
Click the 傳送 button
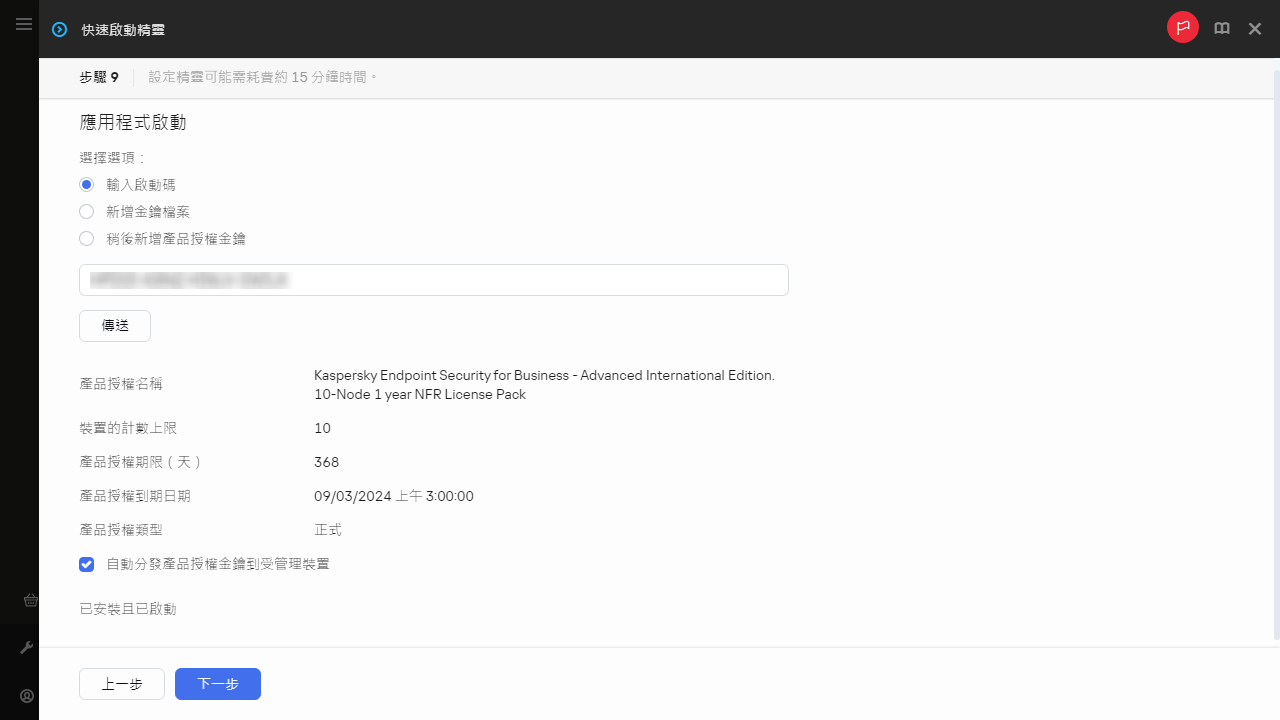point(115,326)
